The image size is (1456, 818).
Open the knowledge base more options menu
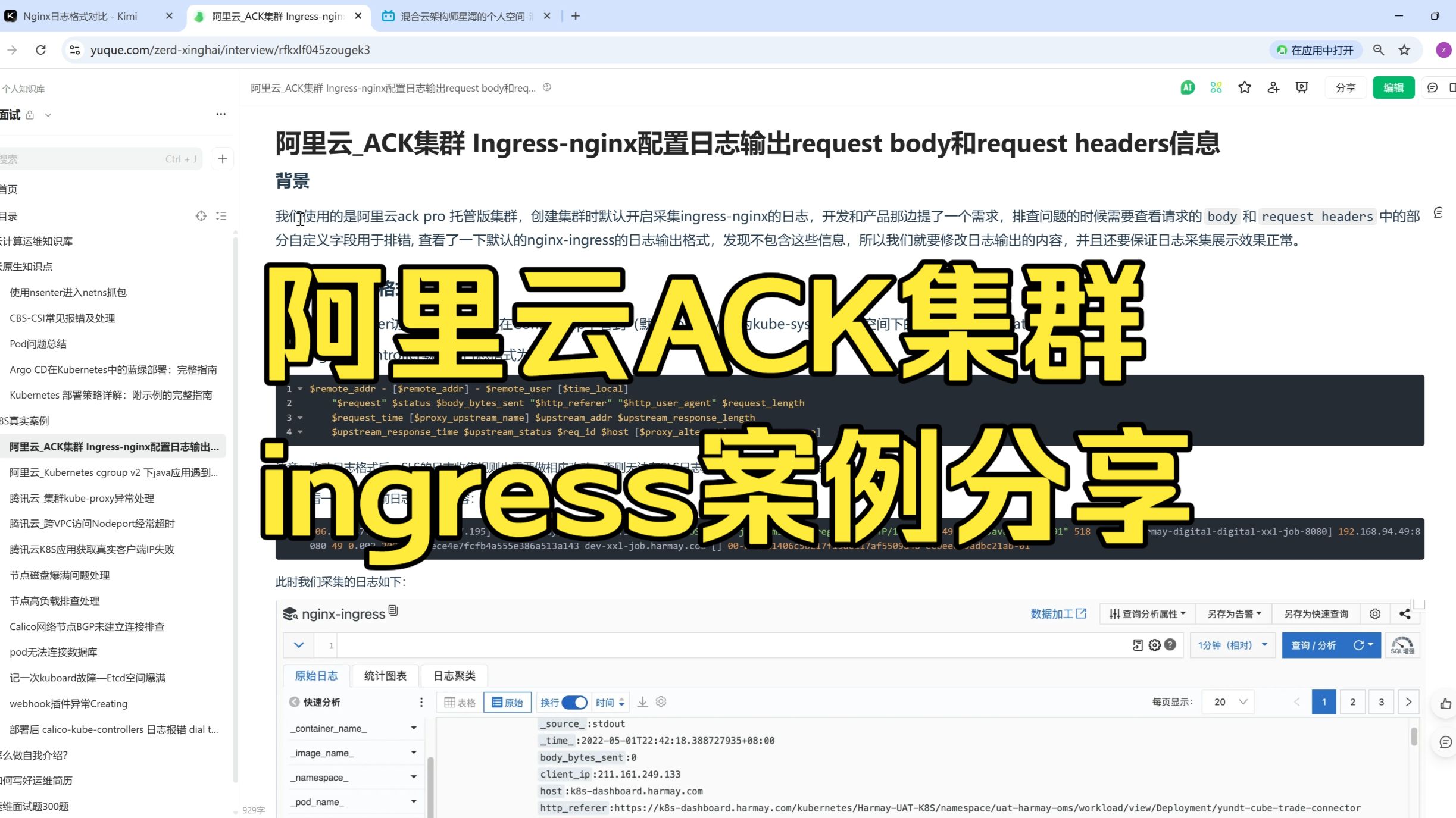click(x=221, y=114)
